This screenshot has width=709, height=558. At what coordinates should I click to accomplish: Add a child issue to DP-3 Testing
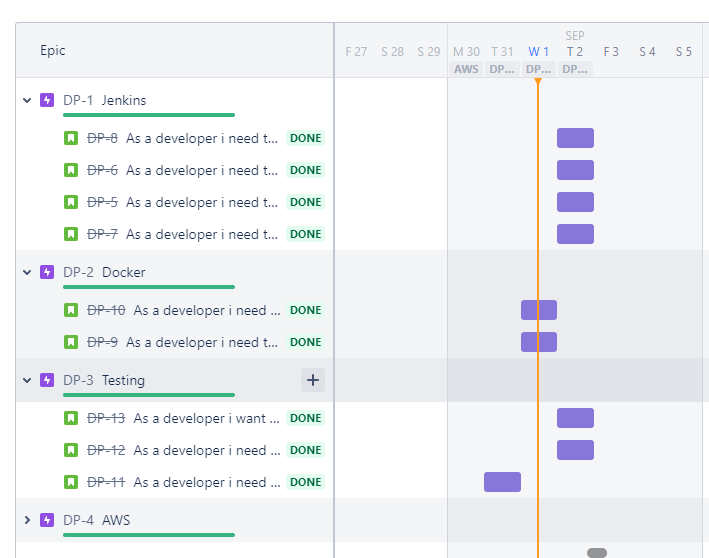click(x=313, y=380)
